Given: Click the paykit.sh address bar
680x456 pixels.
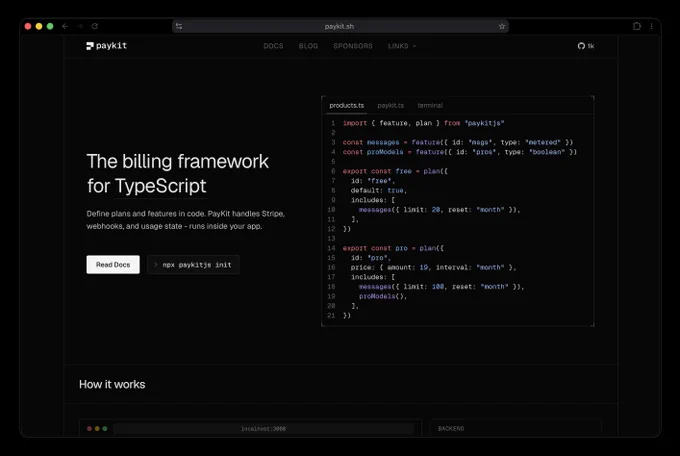Looking at the screenshot, I should pos(340,26).
